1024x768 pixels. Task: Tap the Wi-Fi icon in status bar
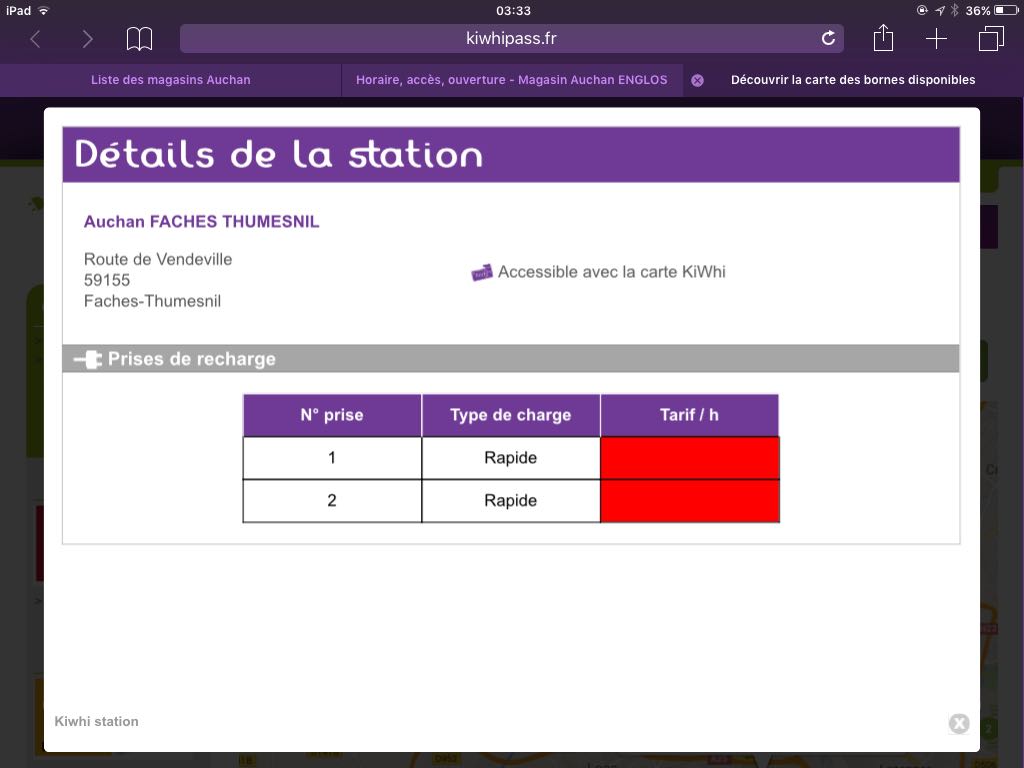point(44,10)
